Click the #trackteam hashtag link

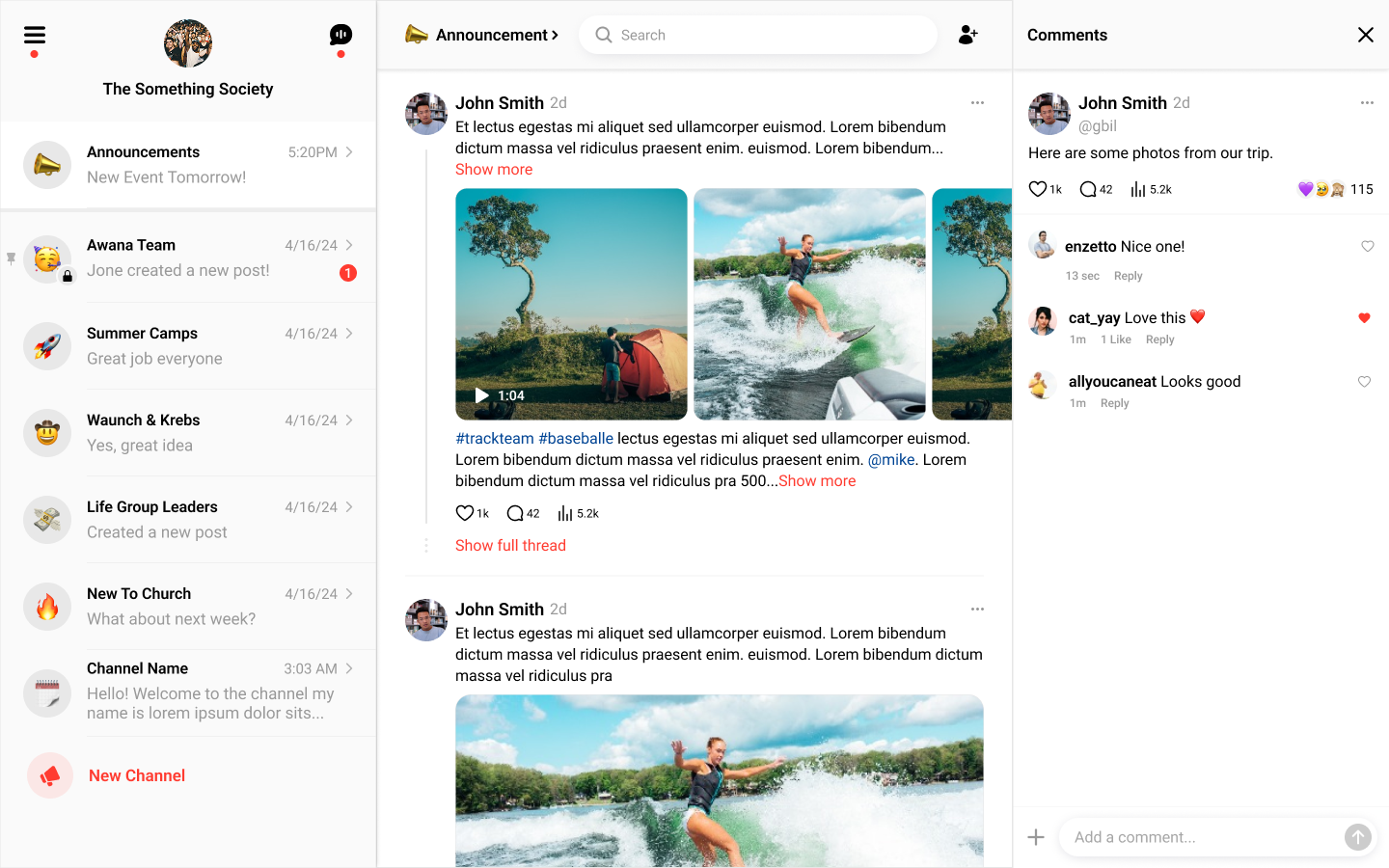(494, 439)
